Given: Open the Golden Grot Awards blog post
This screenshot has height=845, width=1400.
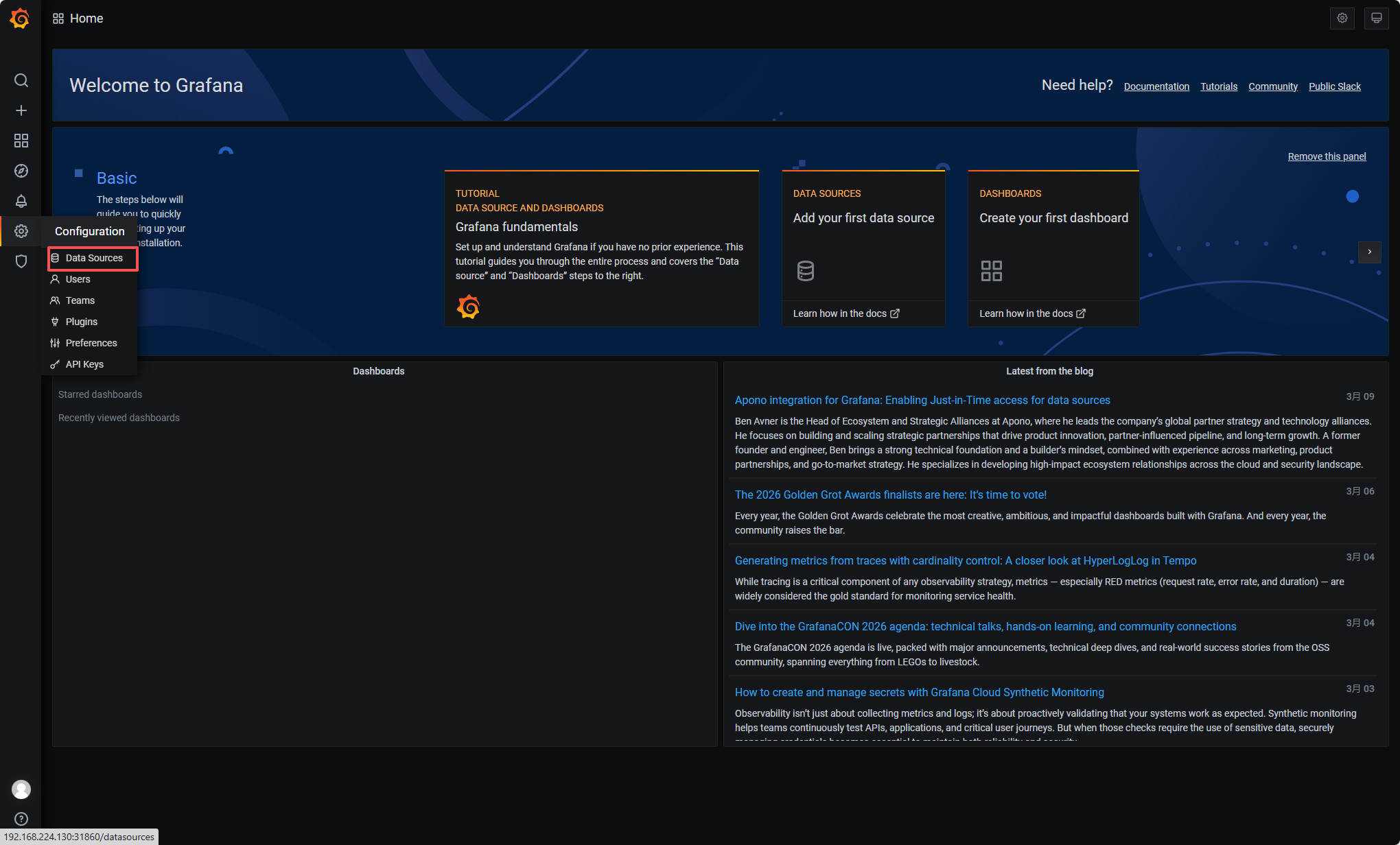Looking at the screenshot, I should pos(890,495).
